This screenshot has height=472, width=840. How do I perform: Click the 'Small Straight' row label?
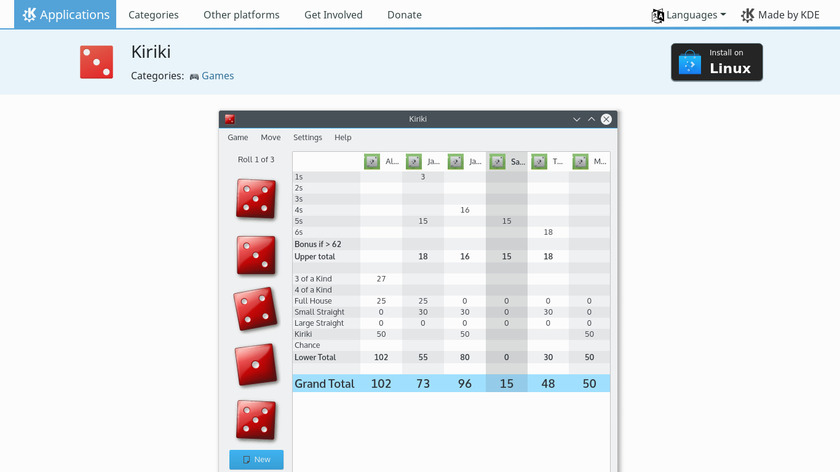(319, 312)
